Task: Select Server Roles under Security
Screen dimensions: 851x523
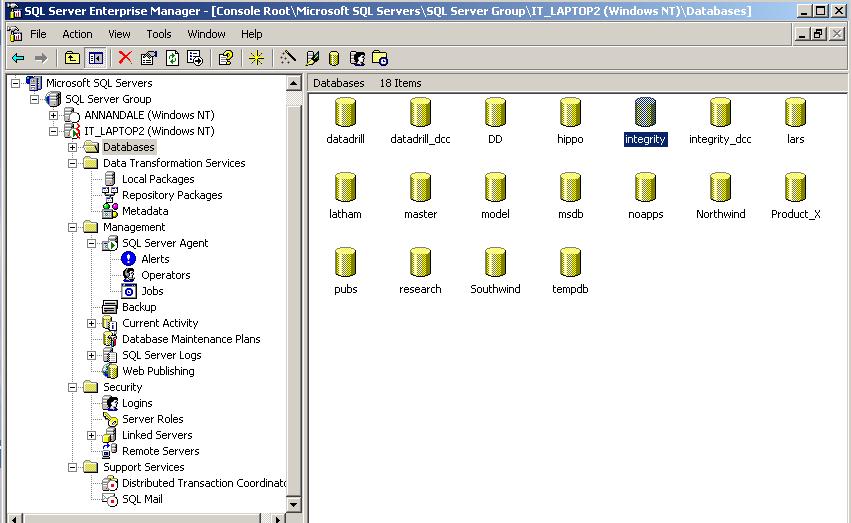Action: (x=153, y=419)
